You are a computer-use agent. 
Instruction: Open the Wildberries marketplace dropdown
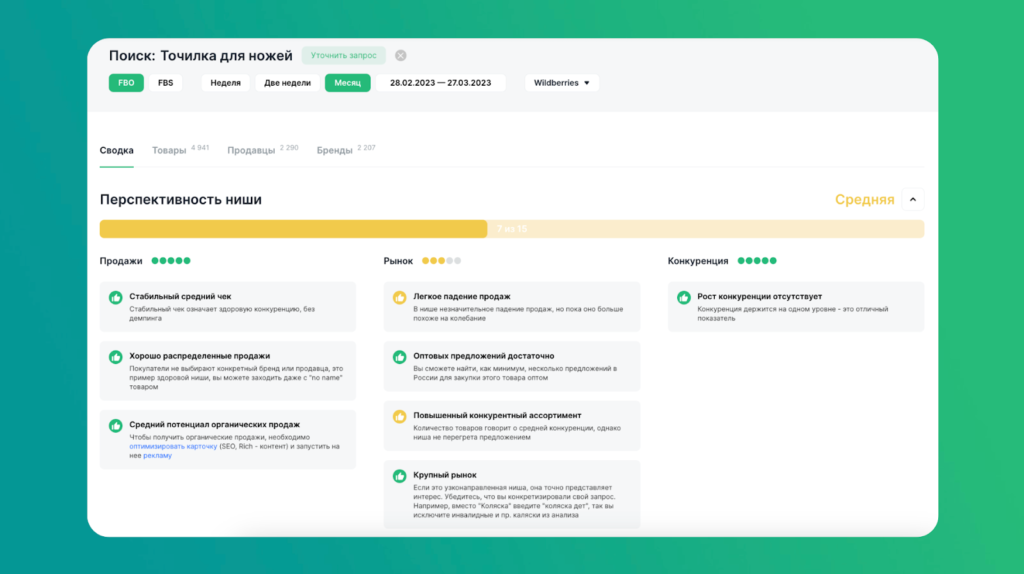pos(561,83)
